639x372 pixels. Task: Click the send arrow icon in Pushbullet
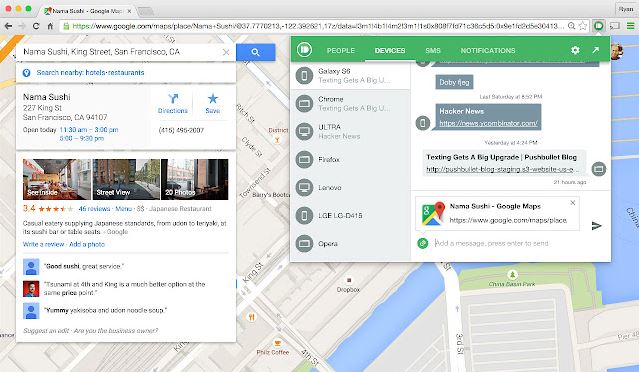(x=597, y=225)
